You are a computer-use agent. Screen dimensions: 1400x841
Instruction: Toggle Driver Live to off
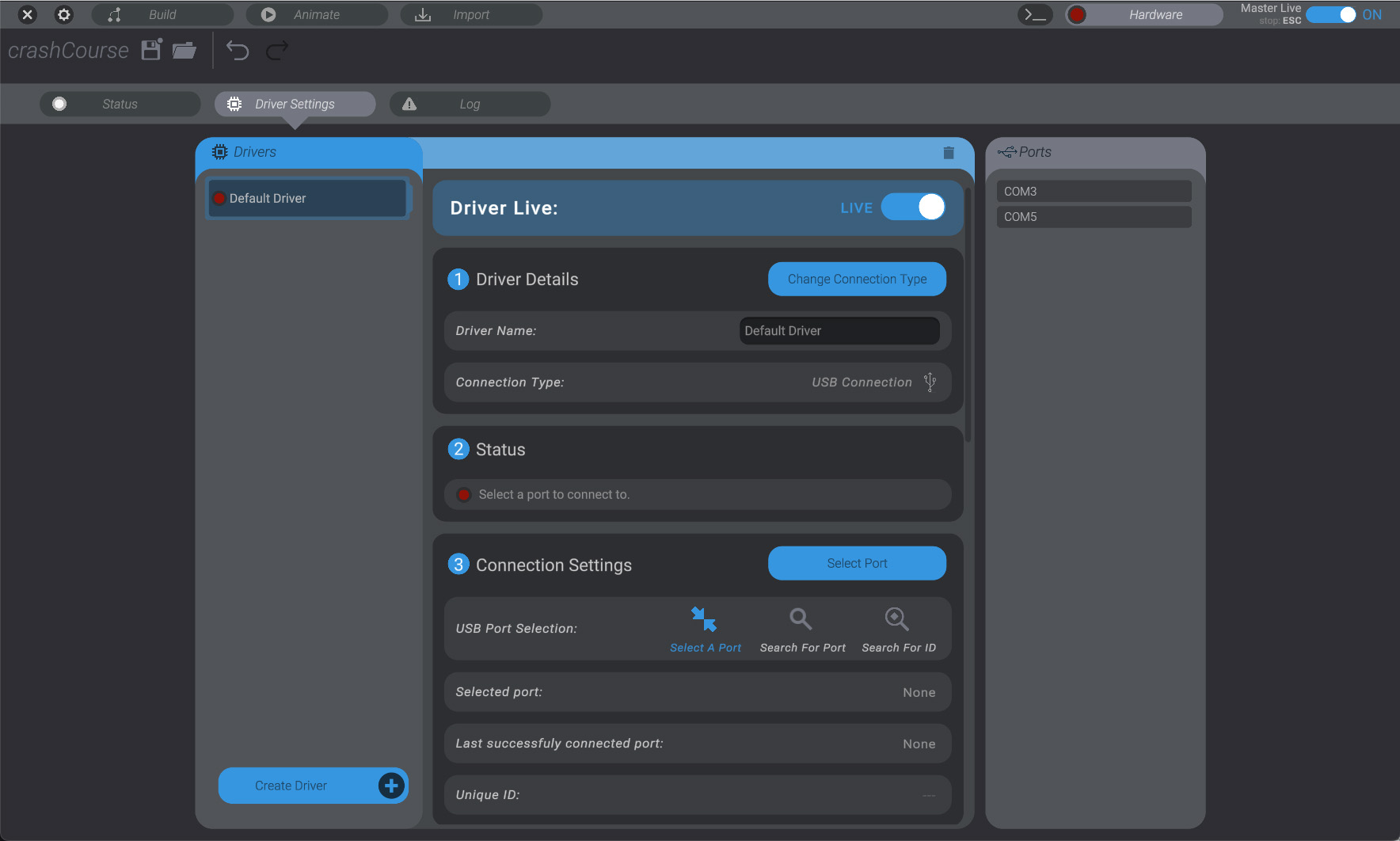[915, 207]
